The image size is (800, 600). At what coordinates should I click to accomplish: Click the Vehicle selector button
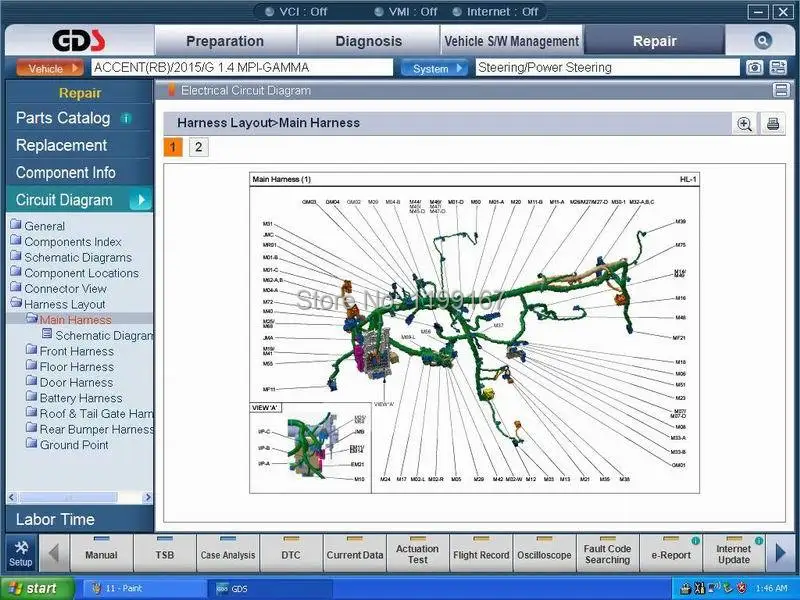(x=49, y=68)
